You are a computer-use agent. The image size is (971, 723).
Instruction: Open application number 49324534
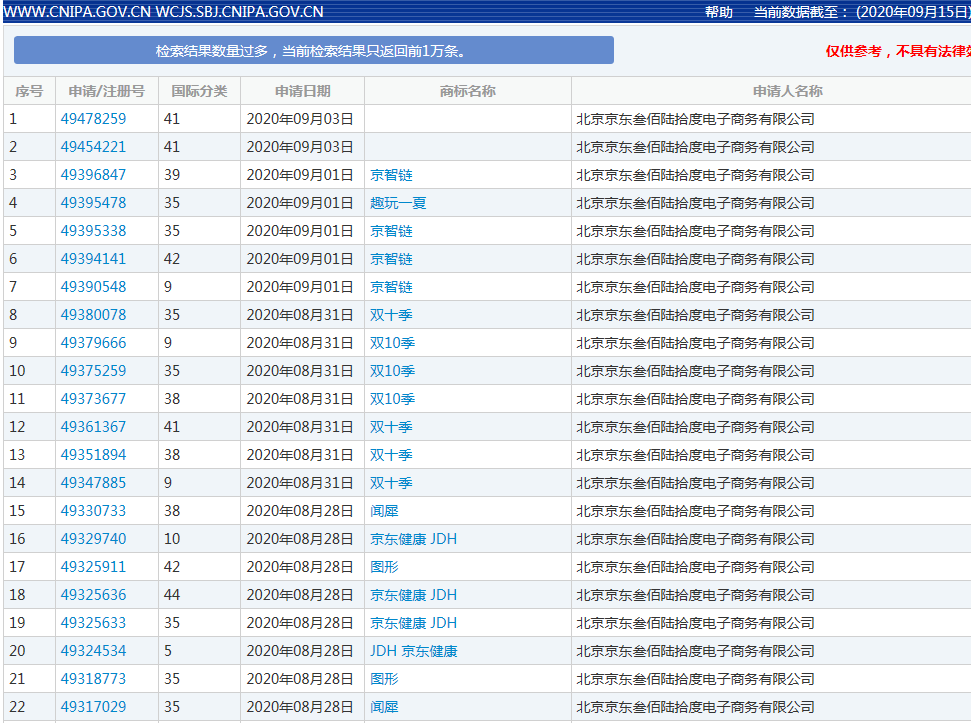94,651
